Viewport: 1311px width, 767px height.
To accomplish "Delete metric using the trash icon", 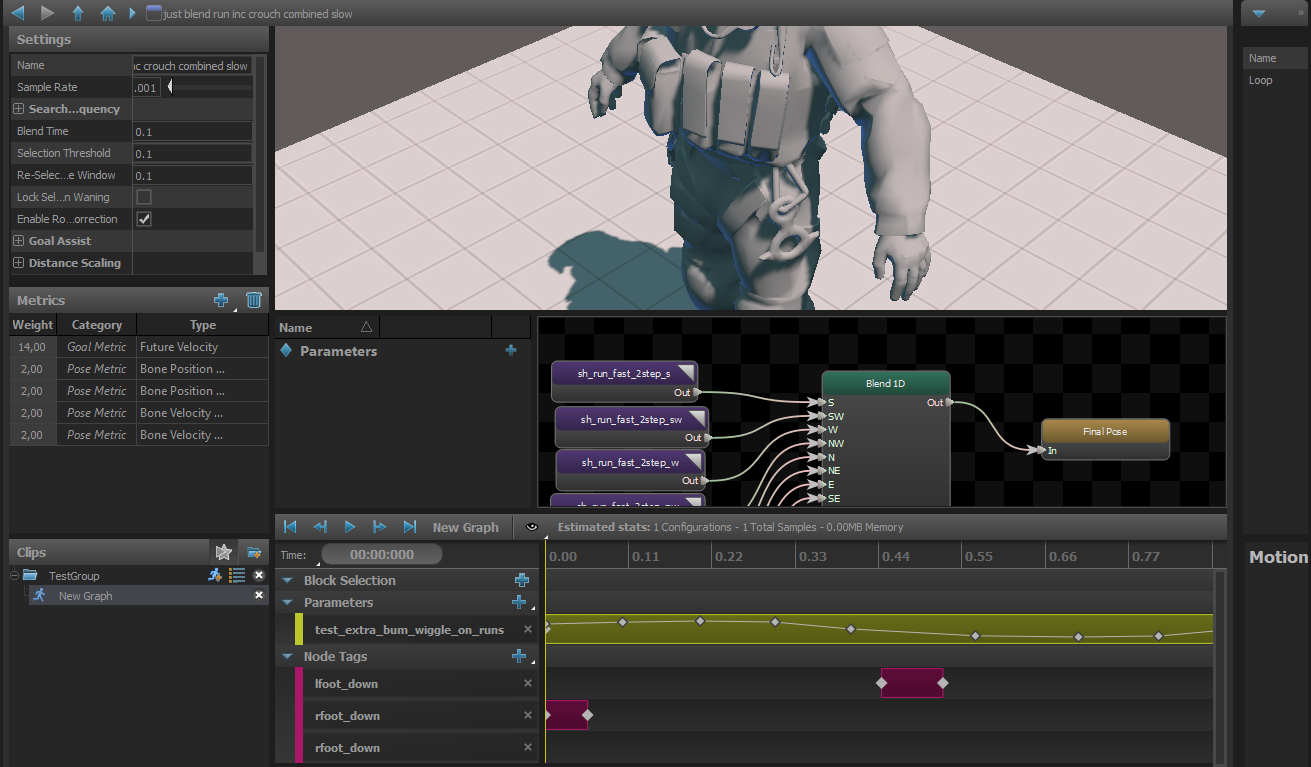I will [254, 300].
